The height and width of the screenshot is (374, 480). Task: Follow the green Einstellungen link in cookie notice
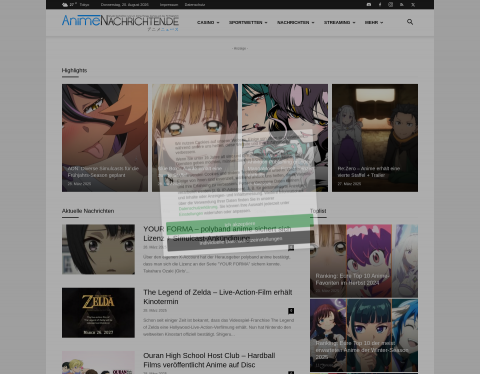point(191,214)
